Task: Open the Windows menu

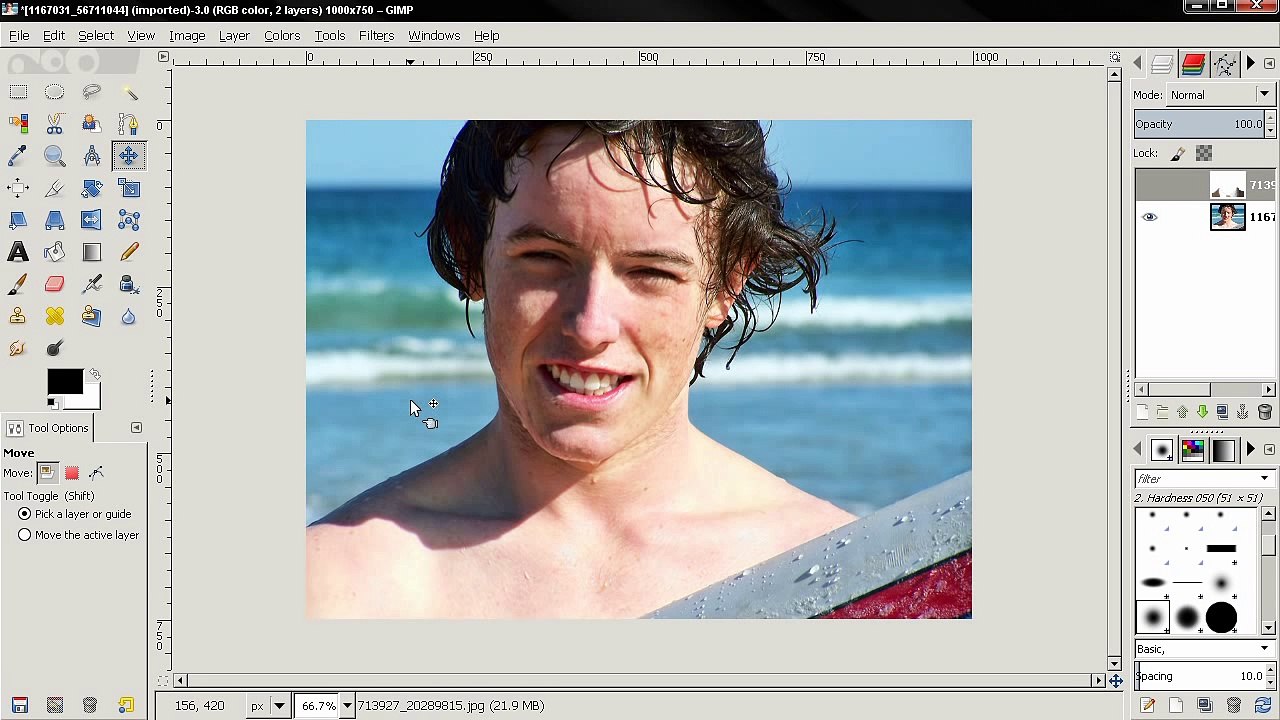Action: 434,36
